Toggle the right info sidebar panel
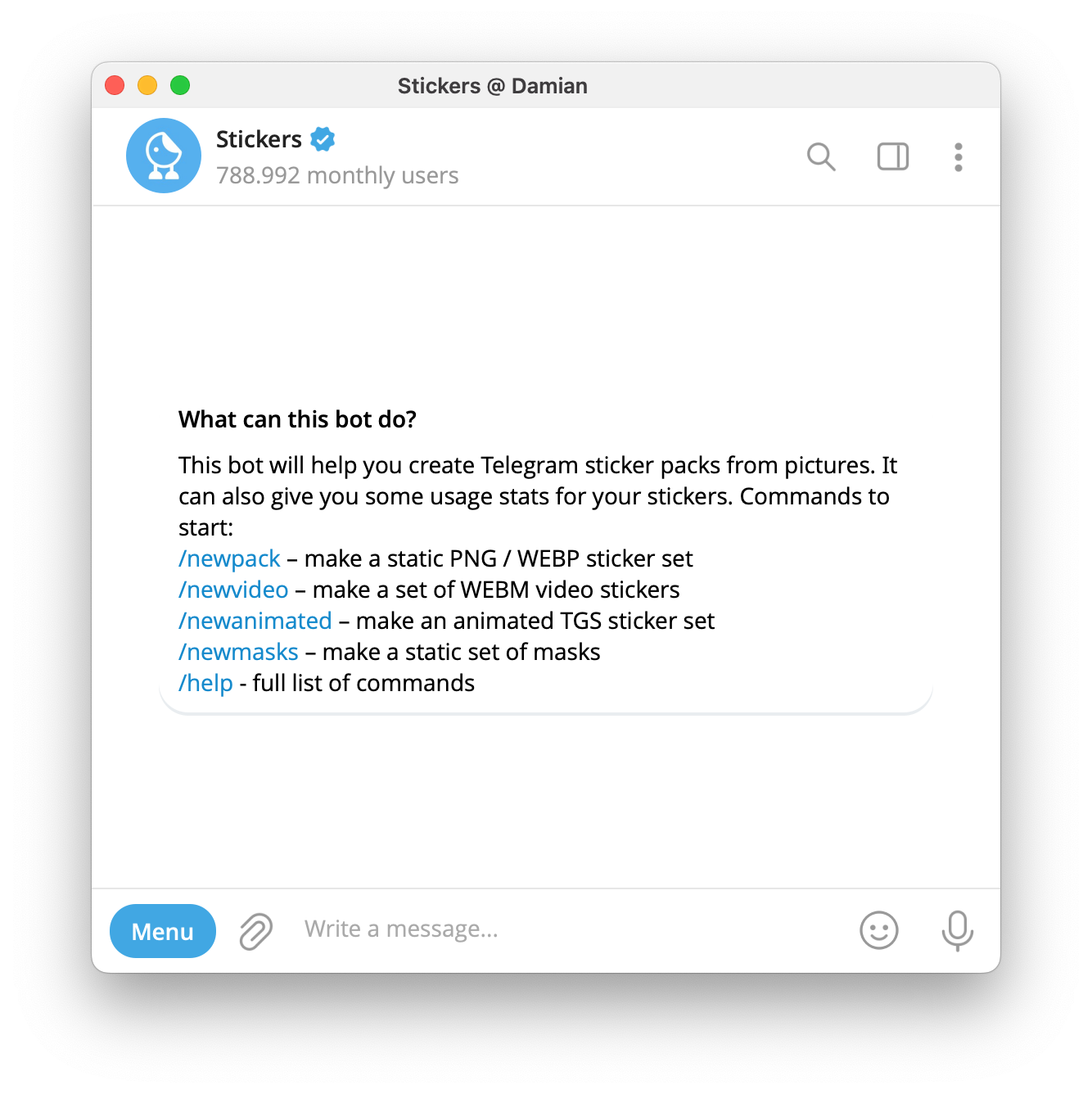 893,156
